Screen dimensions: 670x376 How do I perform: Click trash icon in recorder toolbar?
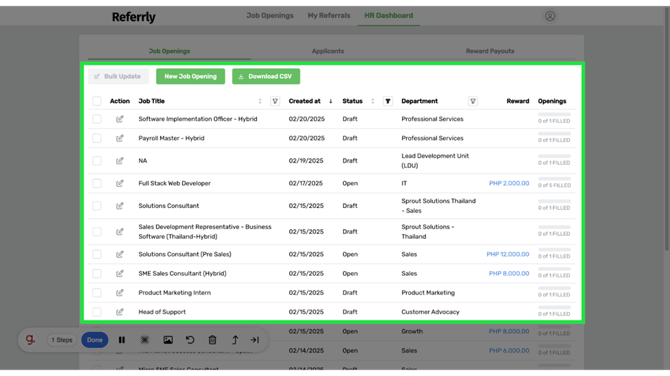(x=212, y=340)
